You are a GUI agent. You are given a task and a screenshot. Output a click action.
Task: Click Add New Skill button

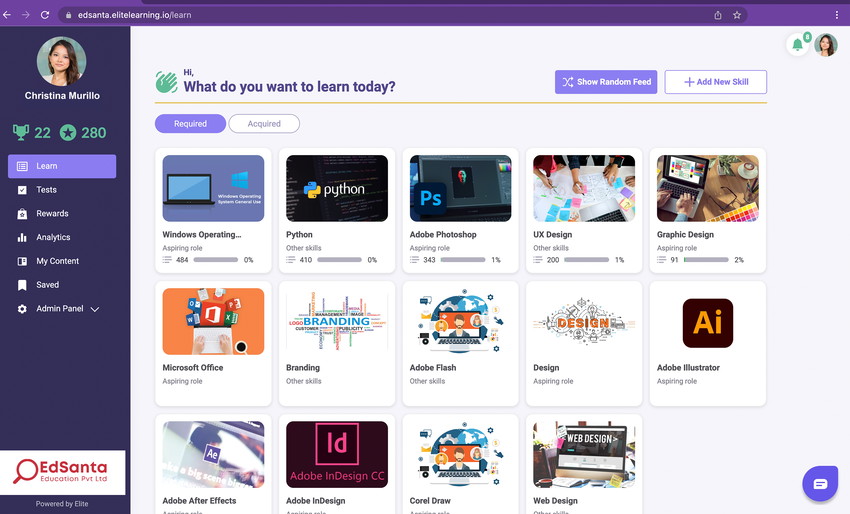pyautogui.click(x=716, y=82)
